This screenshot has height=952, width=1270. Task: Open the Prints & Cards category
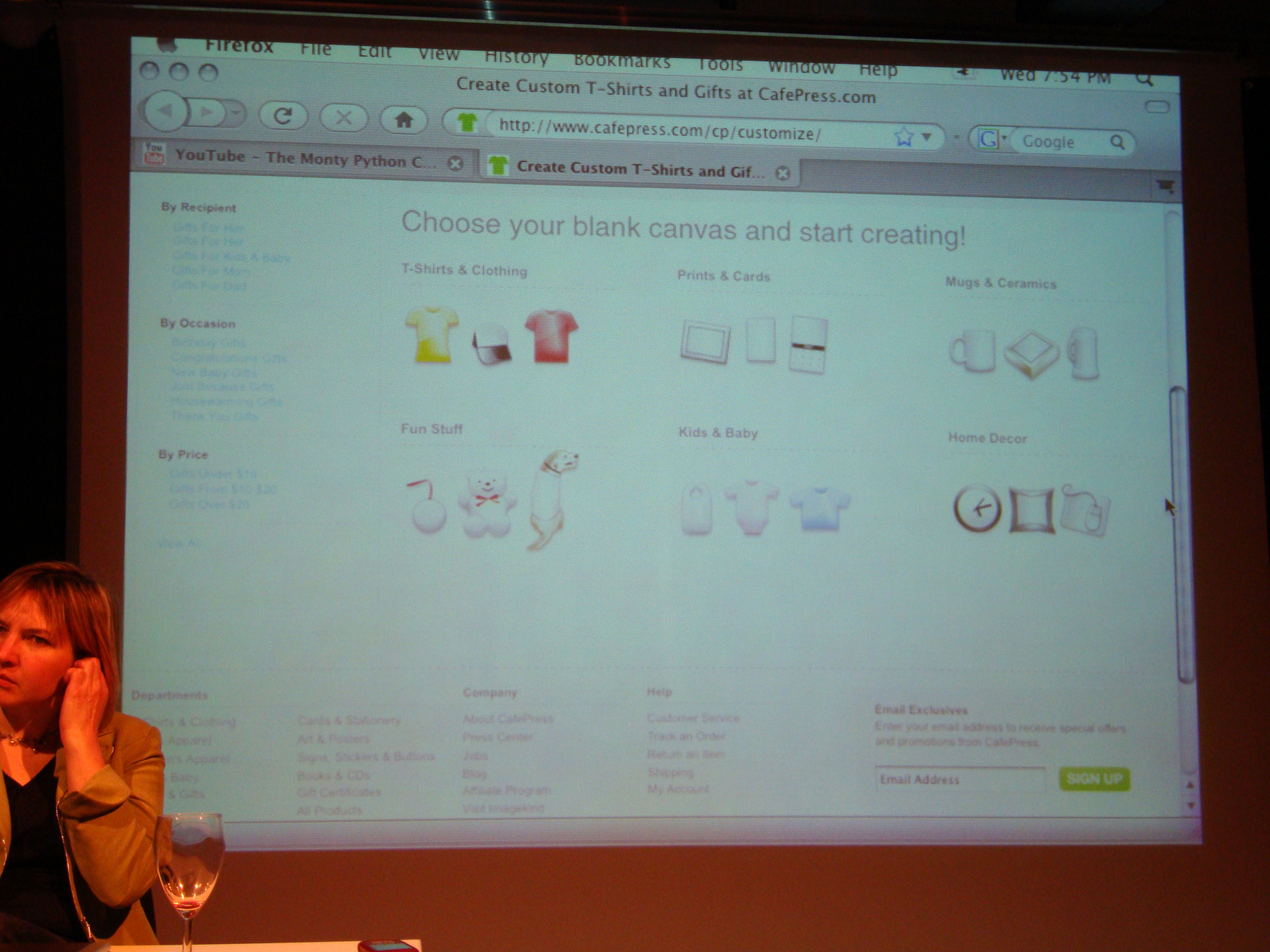[723, 276]
